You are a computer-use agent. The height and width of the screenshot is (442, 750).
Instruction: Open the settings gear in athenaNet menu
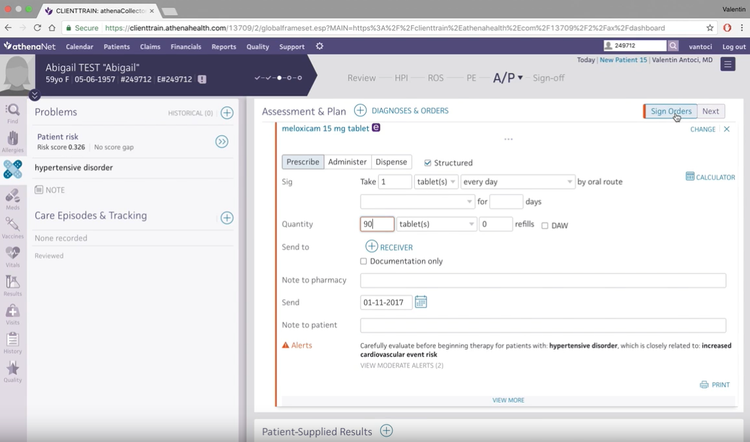pyautogui.click(x=320, y=46)
